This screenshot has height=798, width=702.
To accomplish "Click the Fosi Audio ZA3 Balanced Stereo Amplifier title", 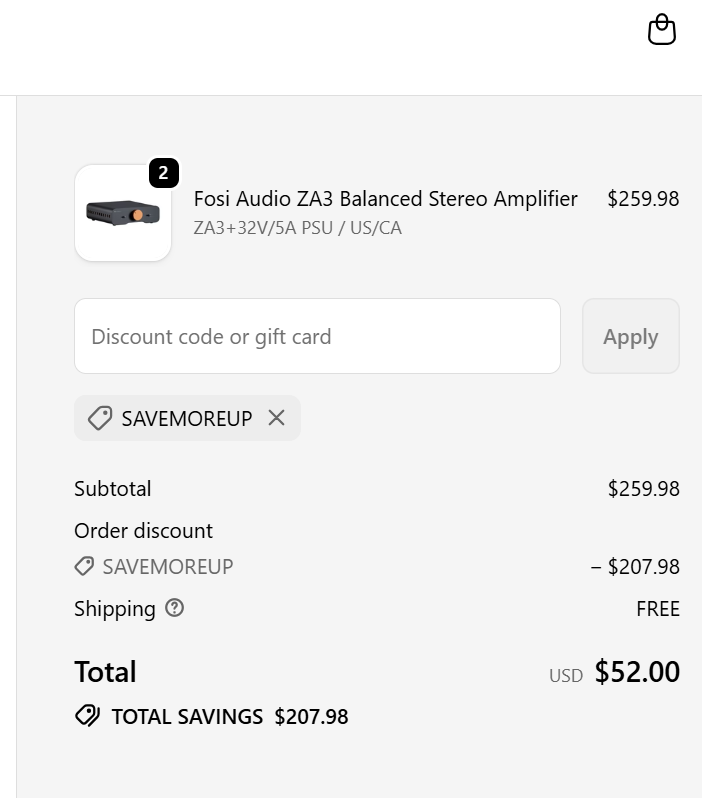I will tap(385, 199).
